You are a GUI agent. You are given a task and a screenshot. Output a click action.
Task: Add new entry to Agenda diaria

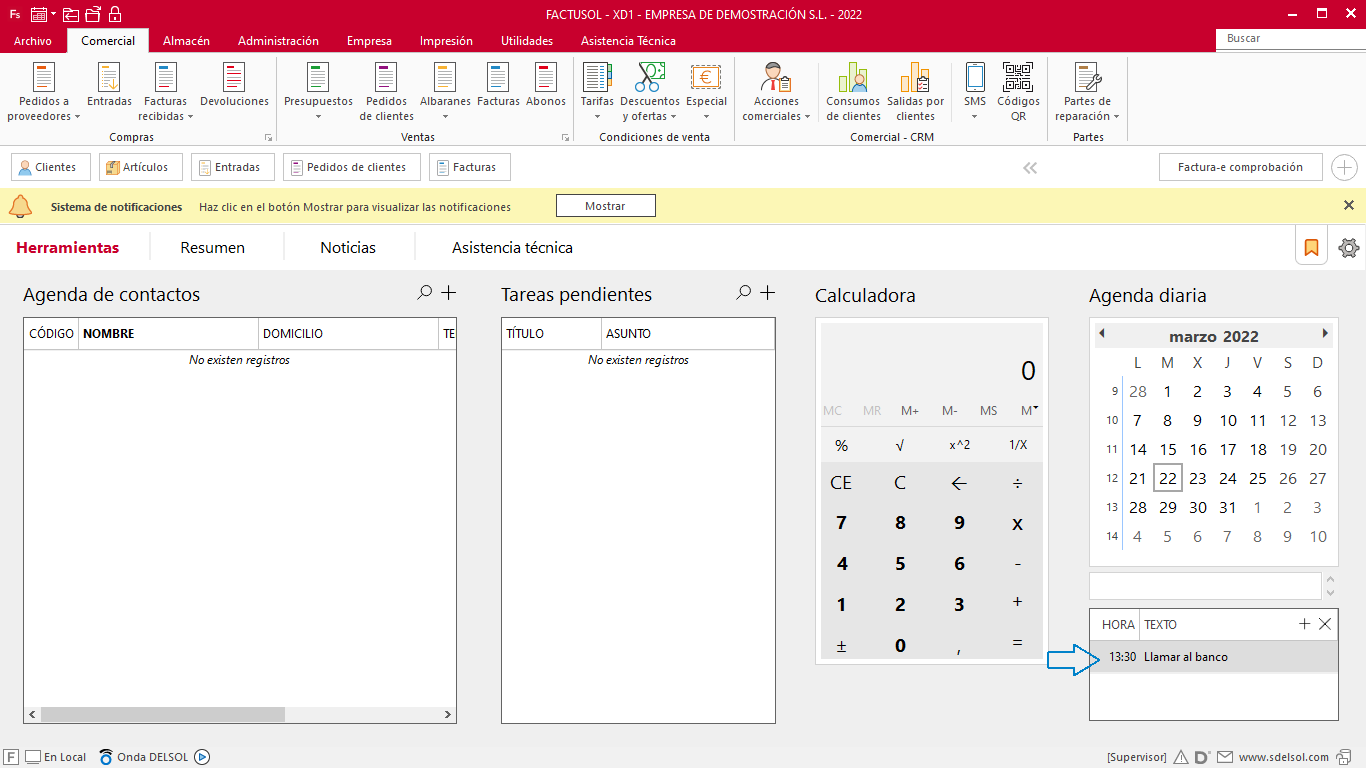point(1304,624)
